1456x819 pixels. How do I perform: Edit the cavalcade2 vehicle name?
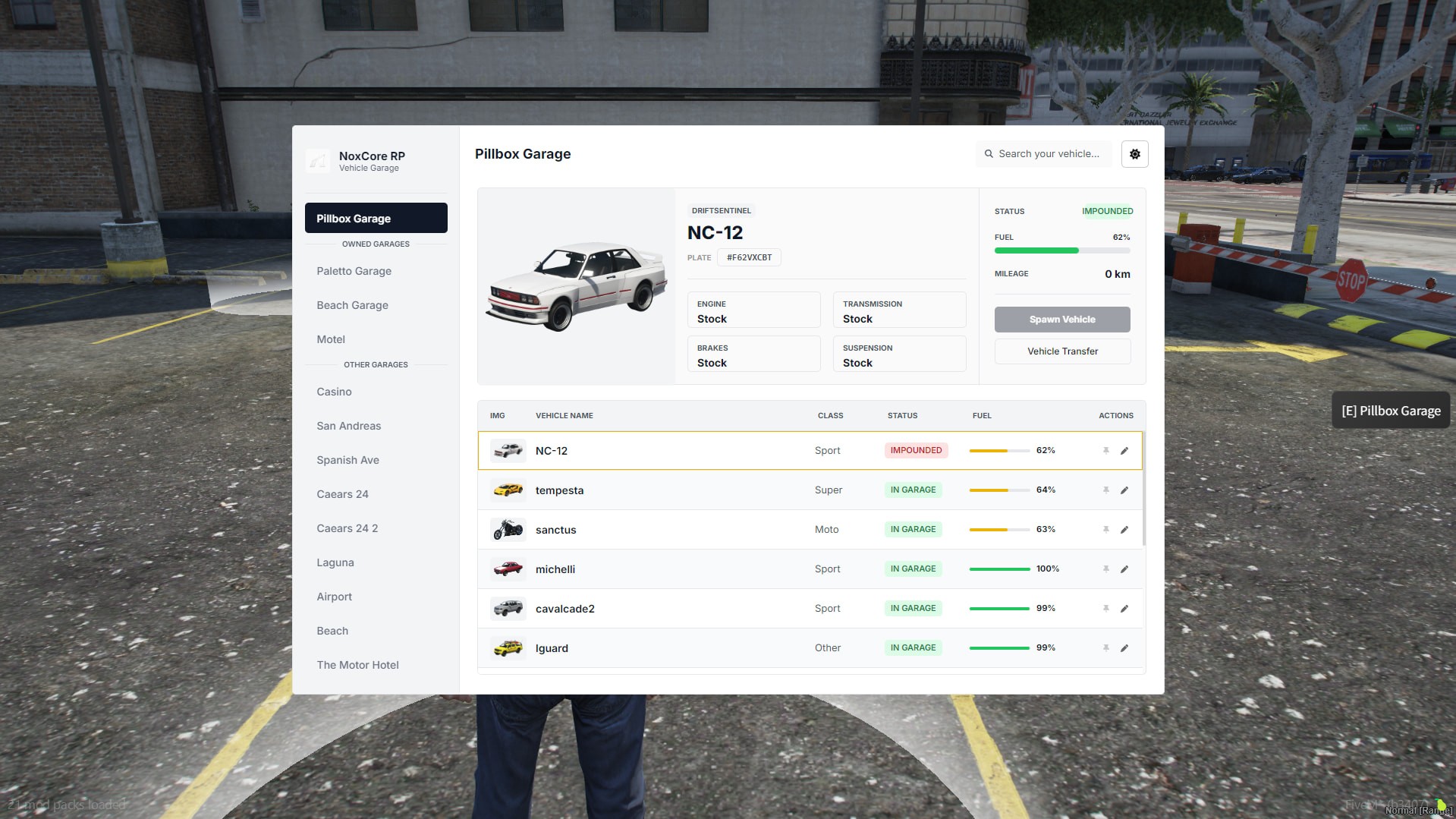(1124, 609)
